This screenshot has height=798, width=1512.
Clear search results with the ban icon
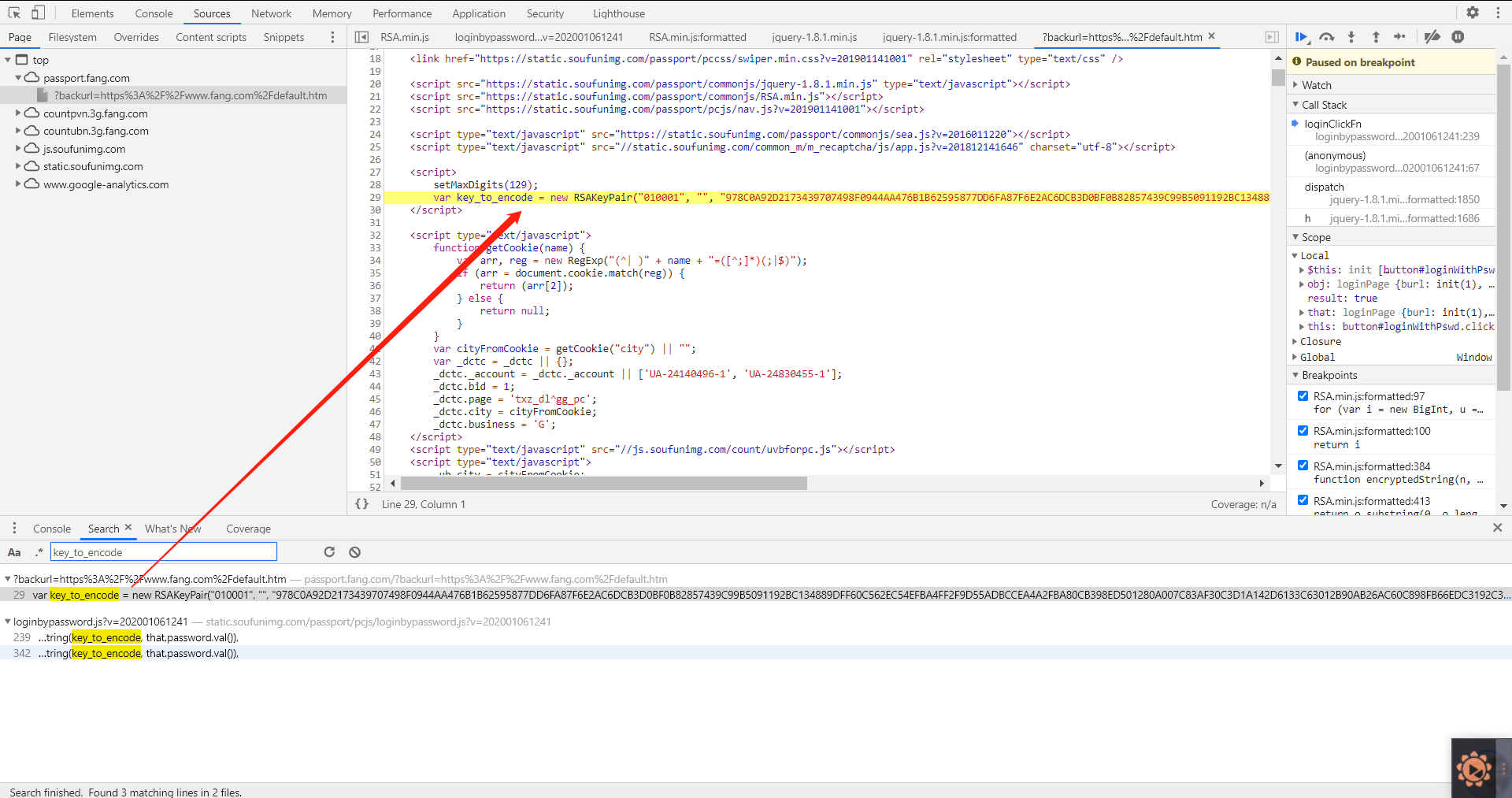pos(354,551)
